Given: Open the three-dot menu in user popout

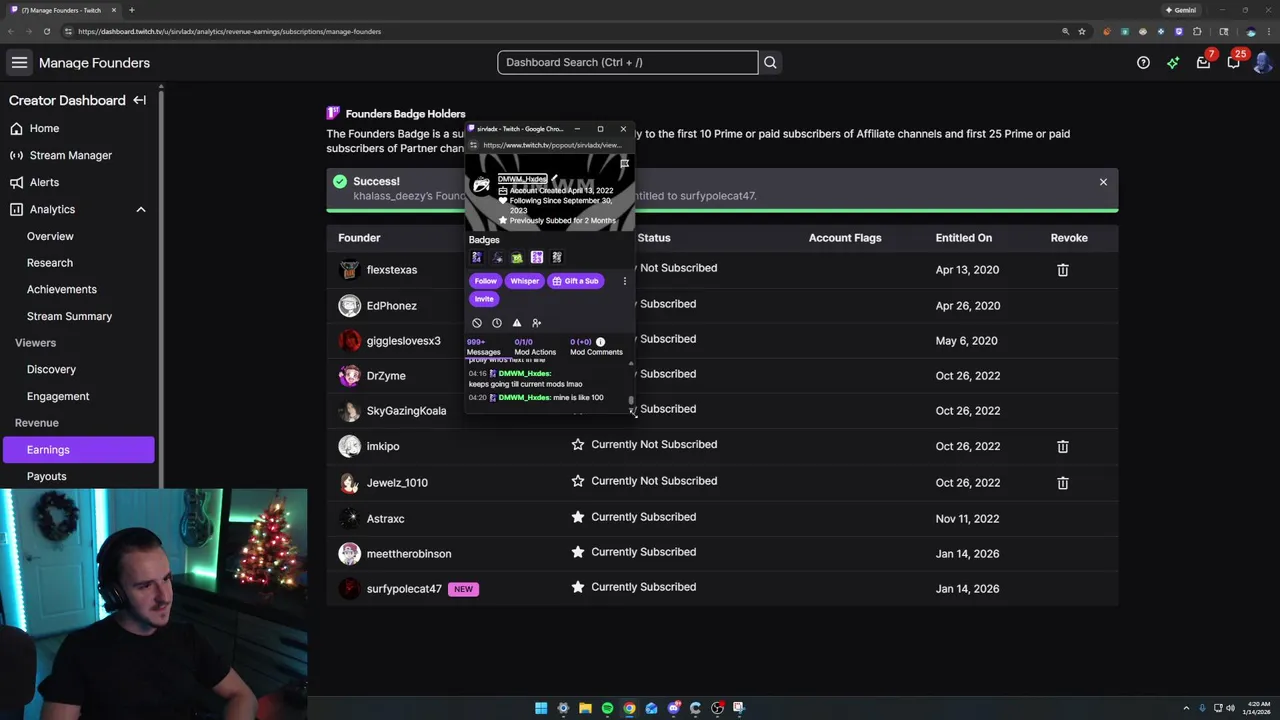Looking at the screenshot, I should click(625, 281).
